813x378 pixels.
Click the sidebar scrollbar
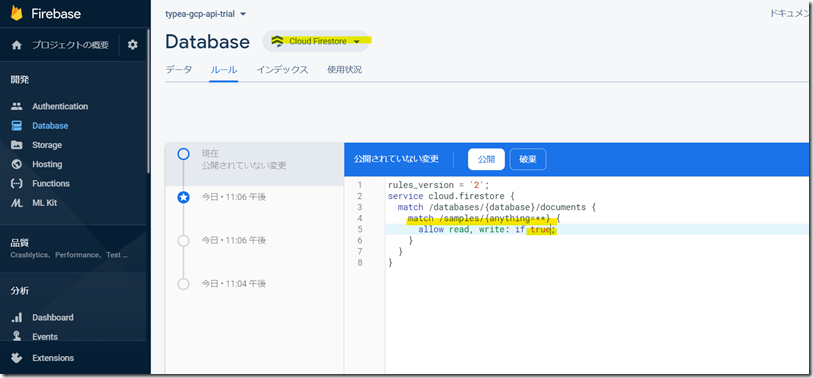tap(149, 101)
